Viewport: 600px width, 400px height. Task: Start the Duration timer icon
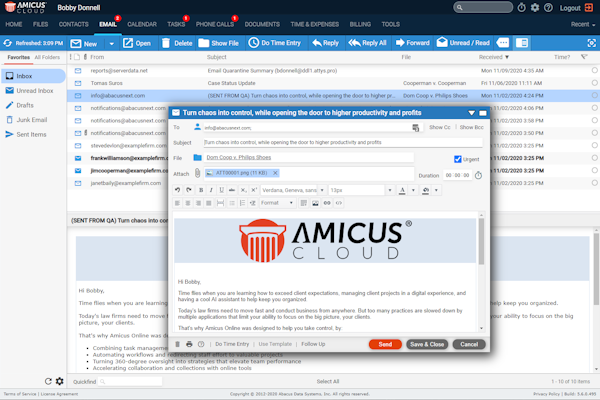click(478, 175)
